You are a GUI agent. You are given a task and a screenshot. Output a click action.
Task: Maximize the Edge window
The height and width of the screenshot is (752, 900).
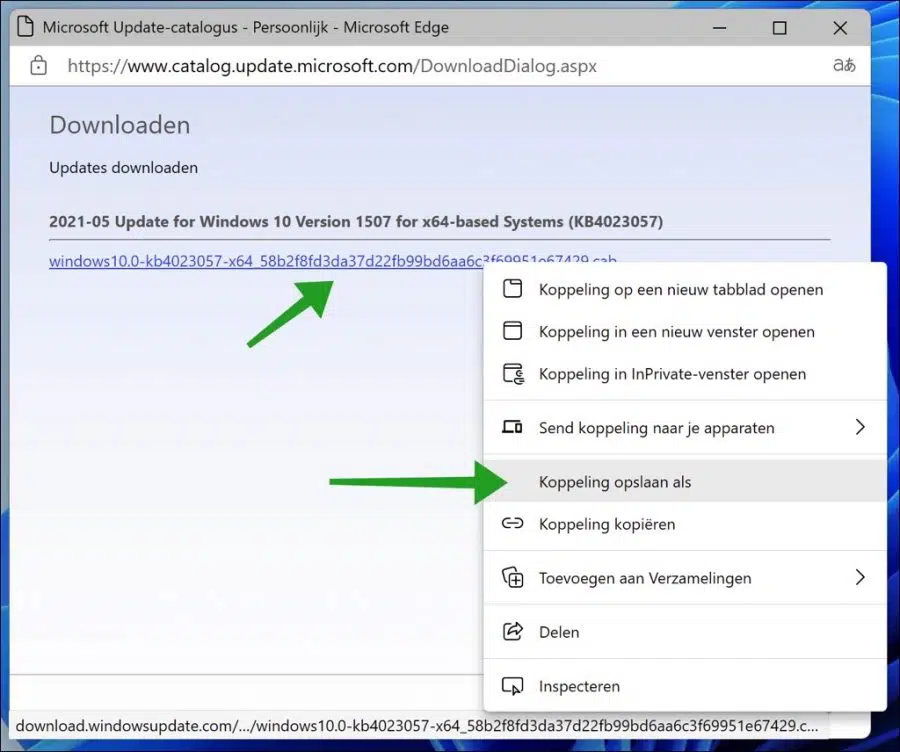point(779,28)
